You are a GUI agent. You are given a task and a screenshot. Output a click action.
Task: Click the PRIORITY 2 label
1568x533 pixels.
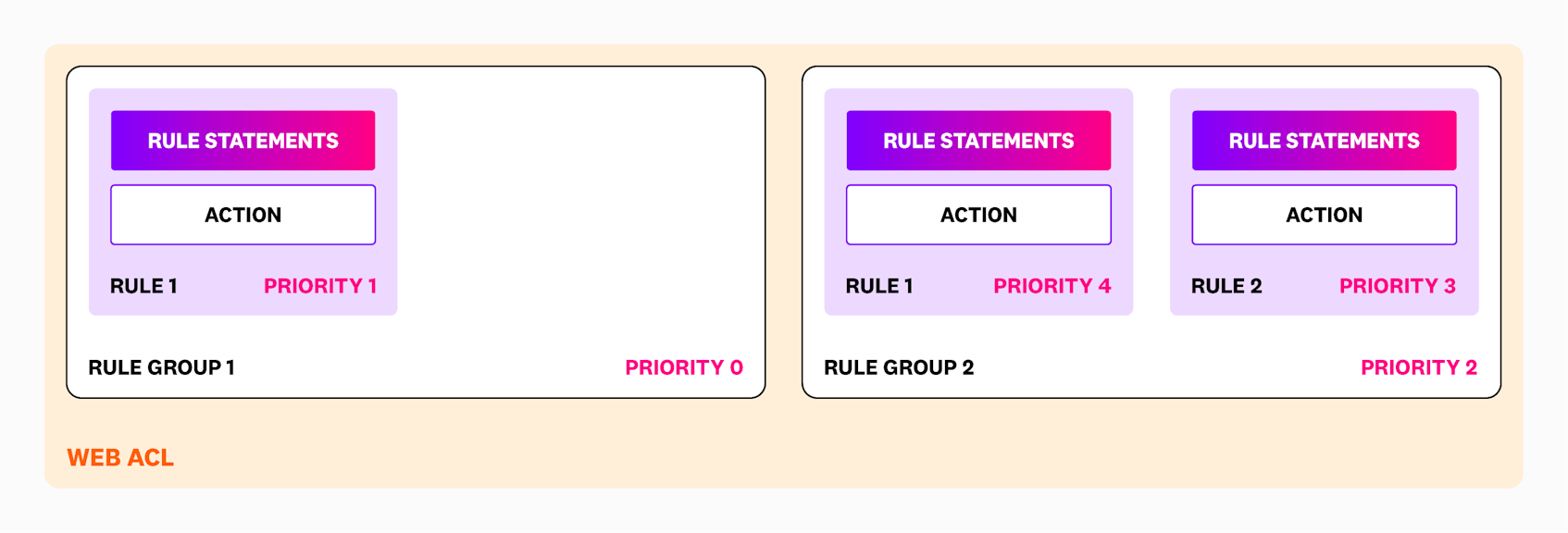pos(1418,367)
